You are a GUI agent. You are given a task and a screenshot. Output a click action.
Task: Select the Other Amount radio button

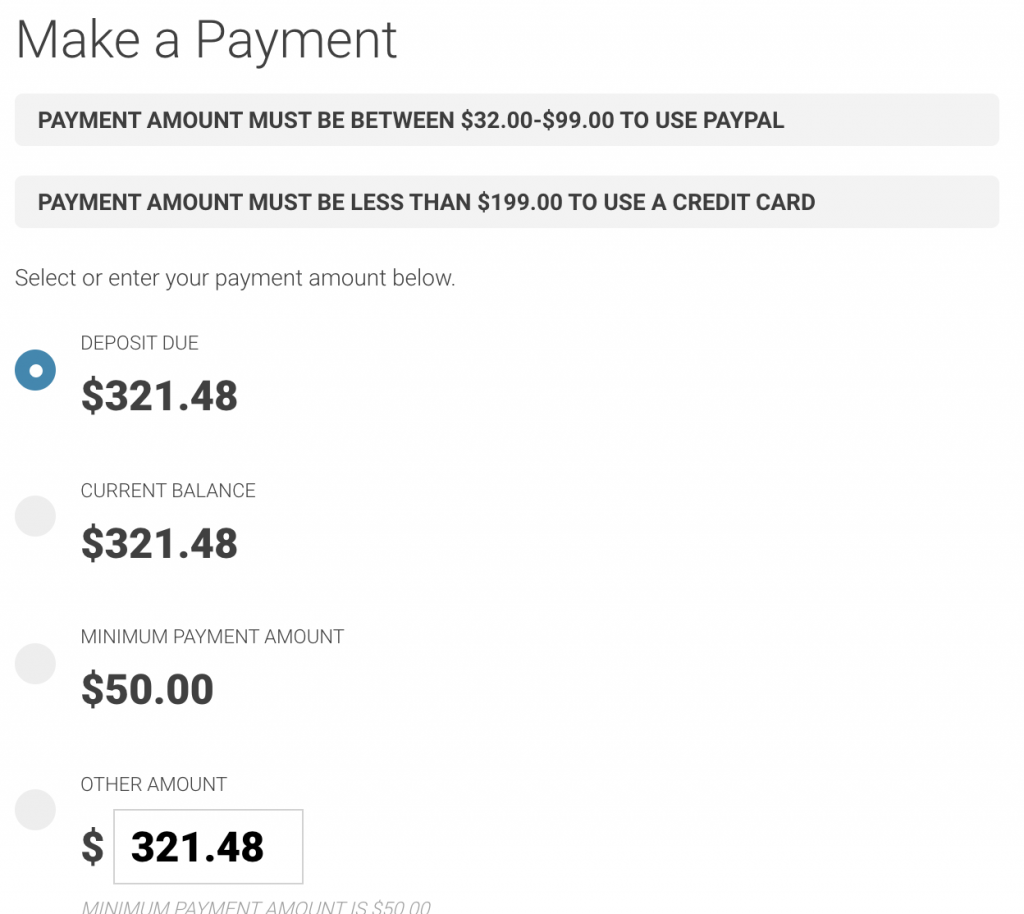click(35, 809)
